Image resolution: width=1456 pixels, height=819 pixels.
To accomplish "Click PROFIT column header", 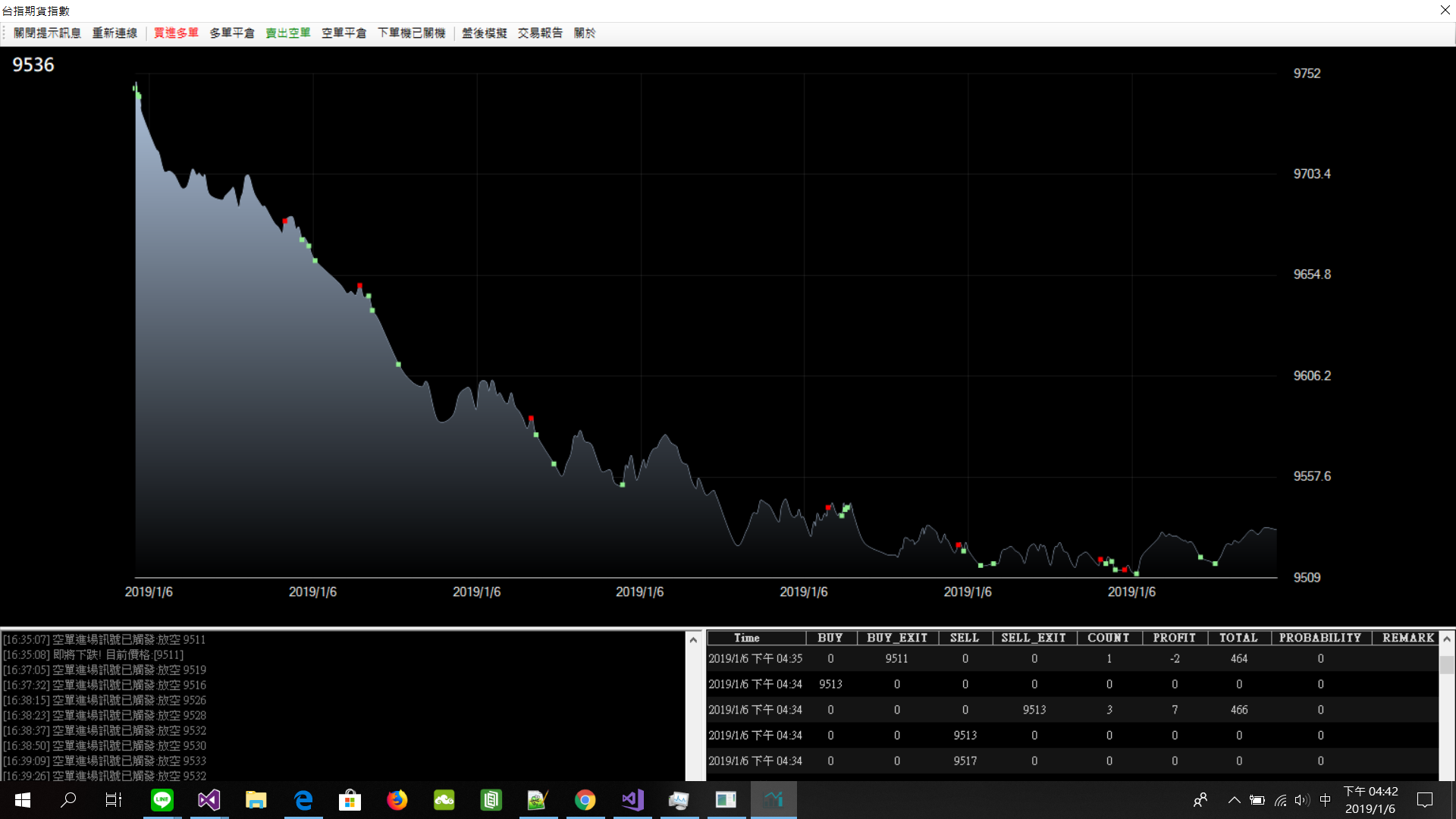I will click(1175, 639).
